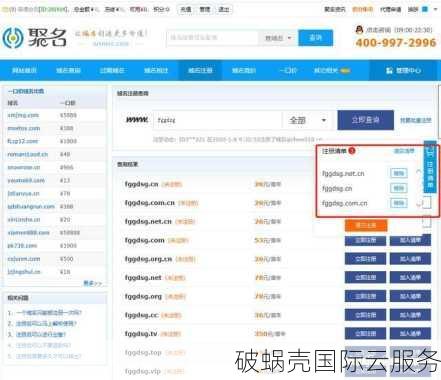Remove fggdsg.com.cn from the registration list
The image size is (441, 380).
point(399,203)
